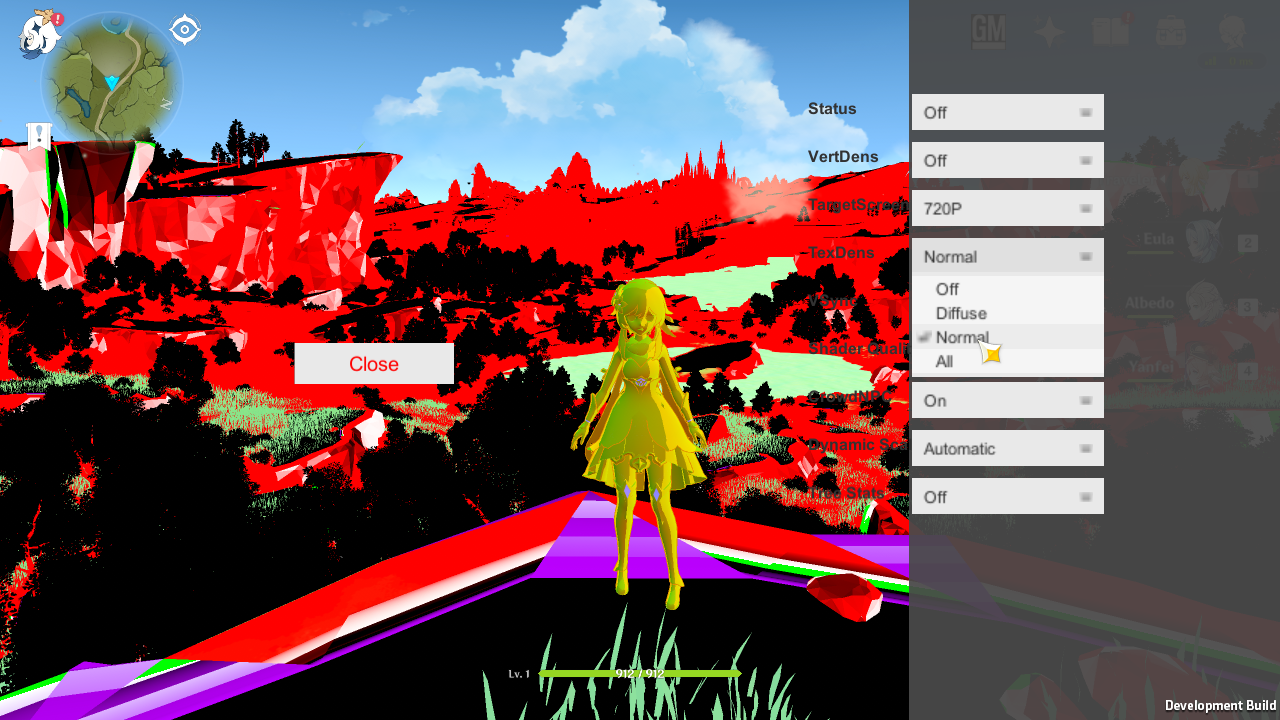Click the TexDens label
Viewport: 1280px width, 720px height.
click(x=841, y=253)
